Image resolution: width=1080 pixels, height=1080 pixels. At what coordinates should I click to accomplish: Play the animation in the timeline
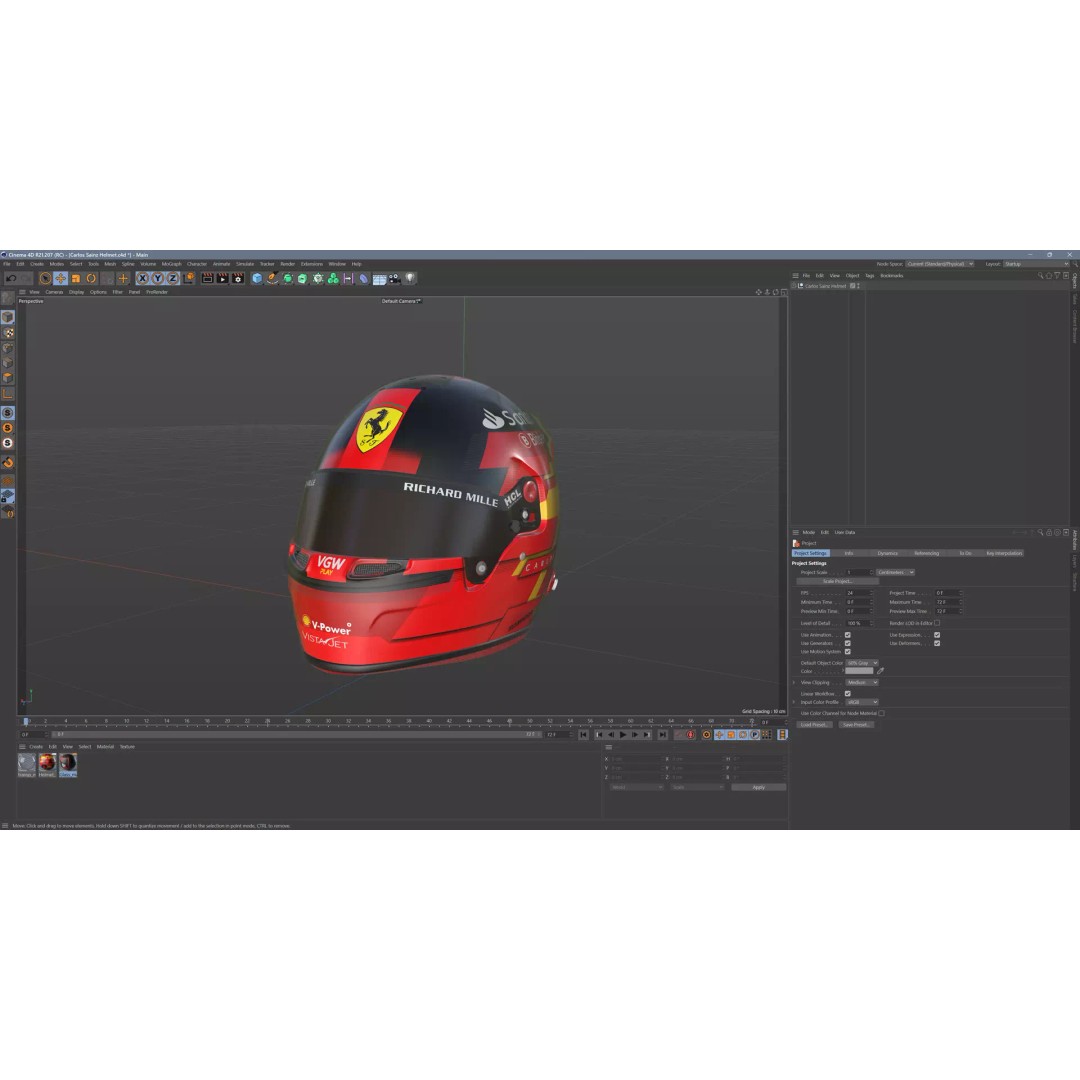[622, 734]
